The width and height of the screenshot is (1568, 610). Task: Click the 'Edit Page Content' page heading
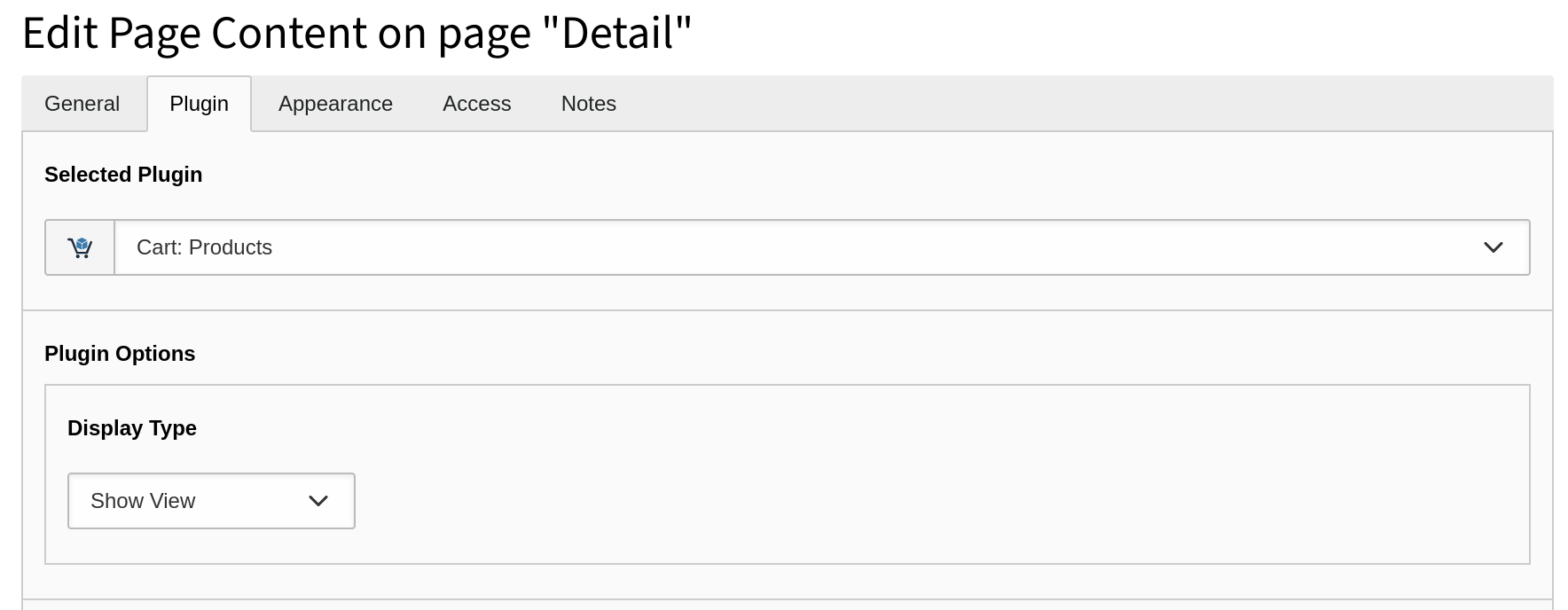tap(195, 34)
